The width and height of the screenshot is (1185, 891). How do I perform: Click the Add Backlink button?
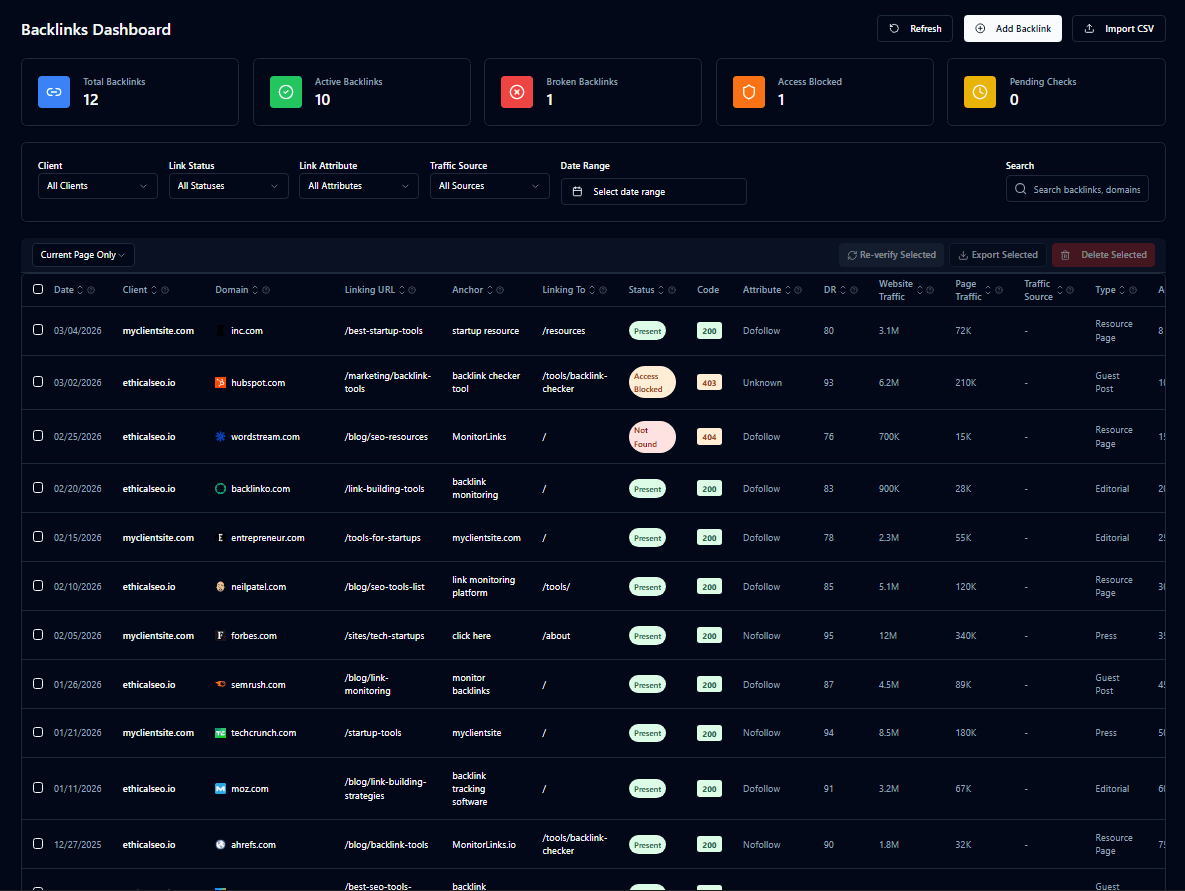pyautogui.click(x=1013, y=28)
